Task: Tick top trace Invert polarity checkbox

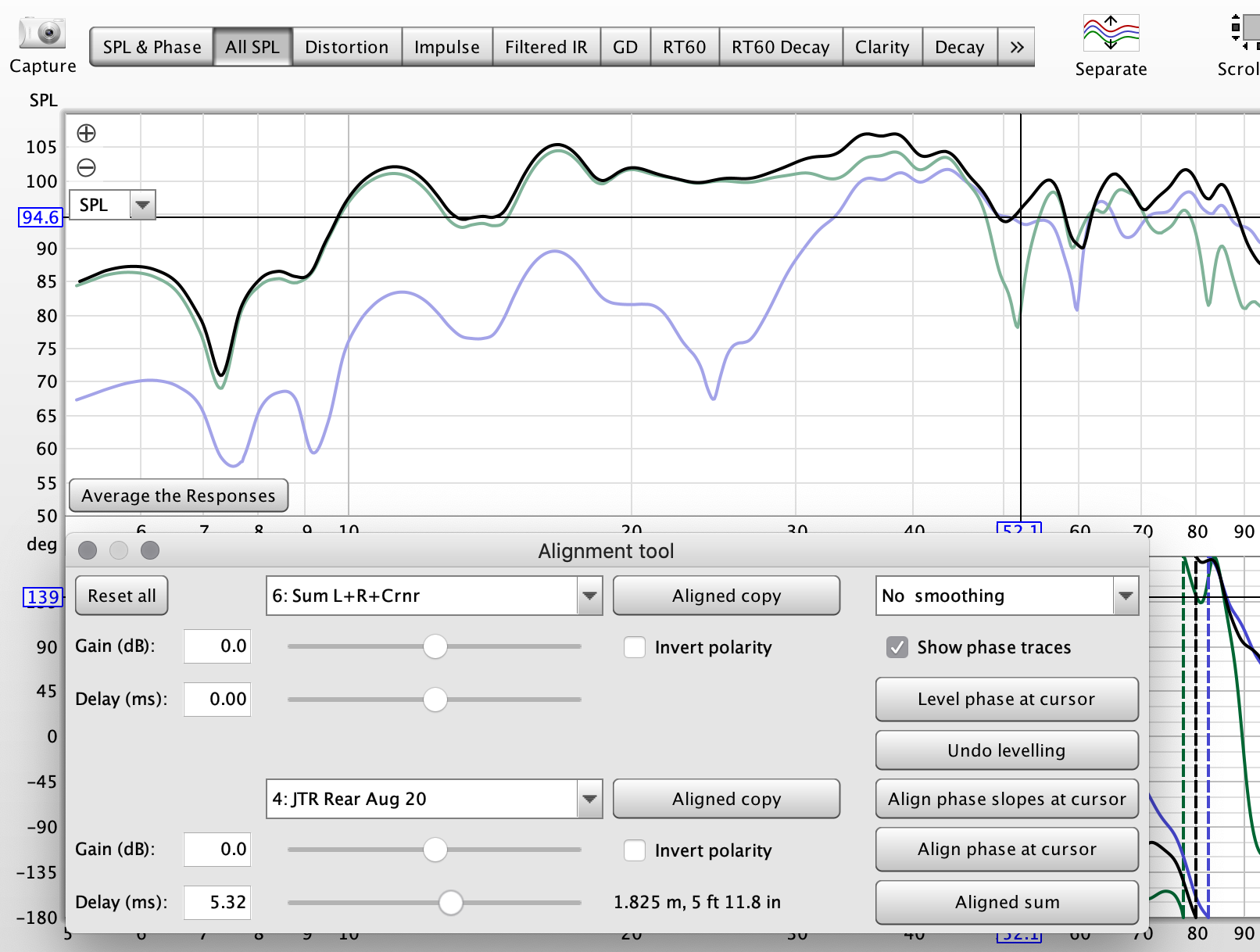Action: 635,647
